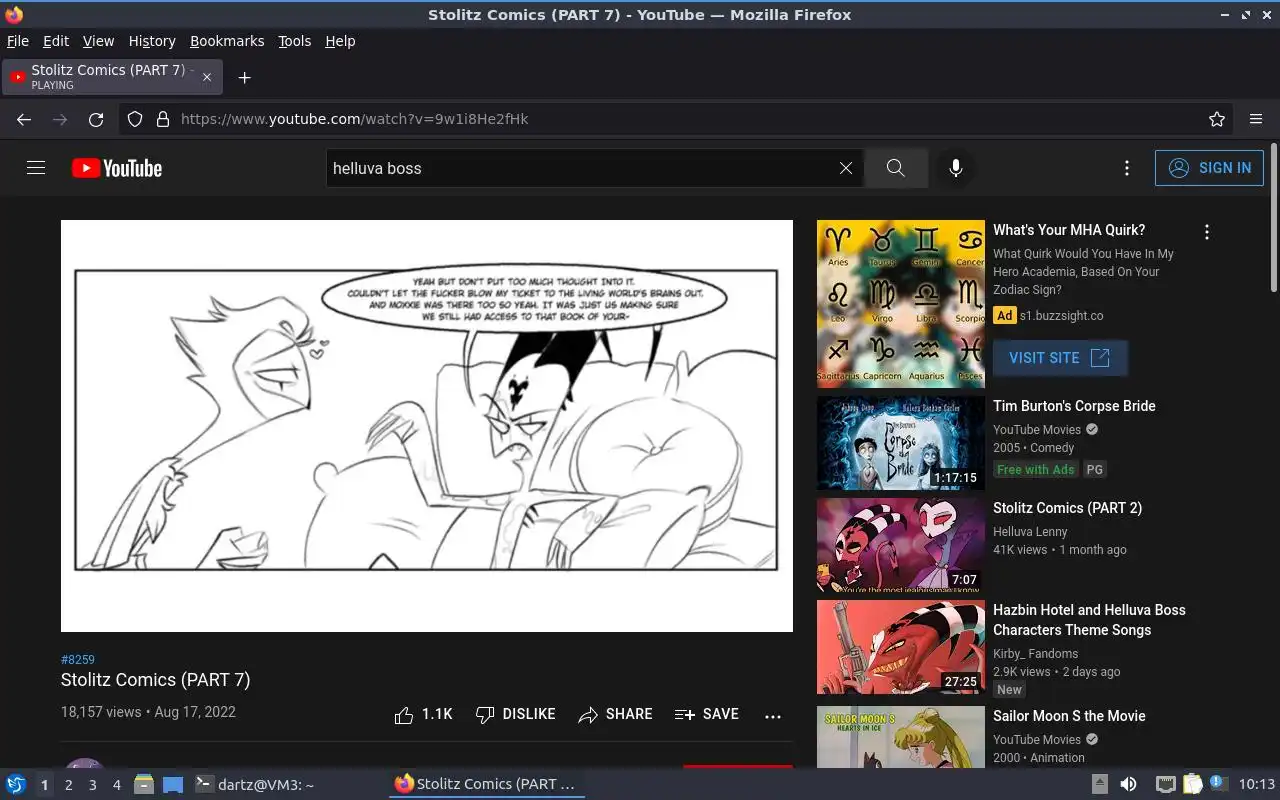Bookmark this page with the star
The image size is (1280, 800).
coord(1217,119)
